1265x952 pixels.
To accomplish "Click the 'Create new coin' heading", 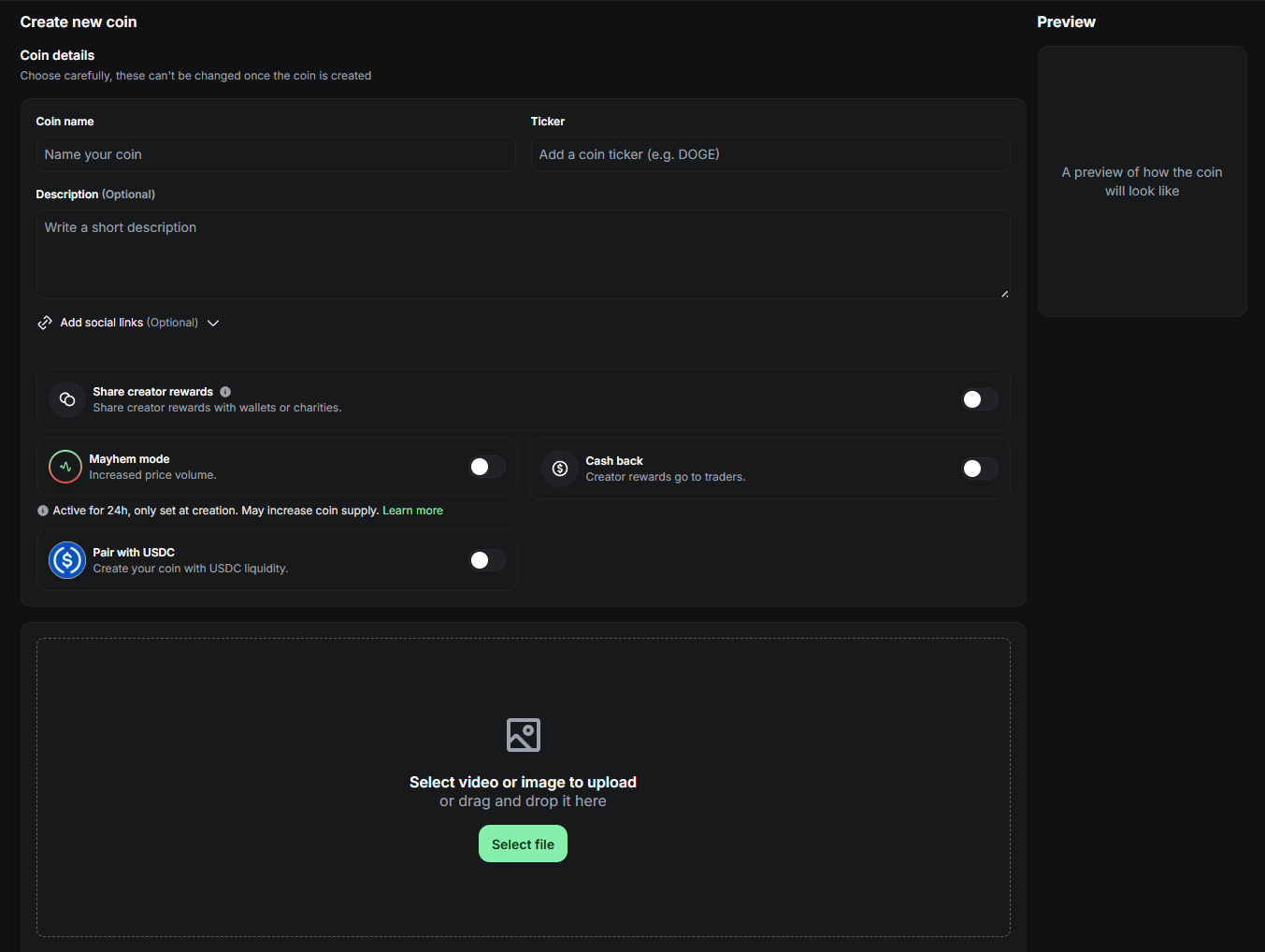I will (x=79, y=22).
